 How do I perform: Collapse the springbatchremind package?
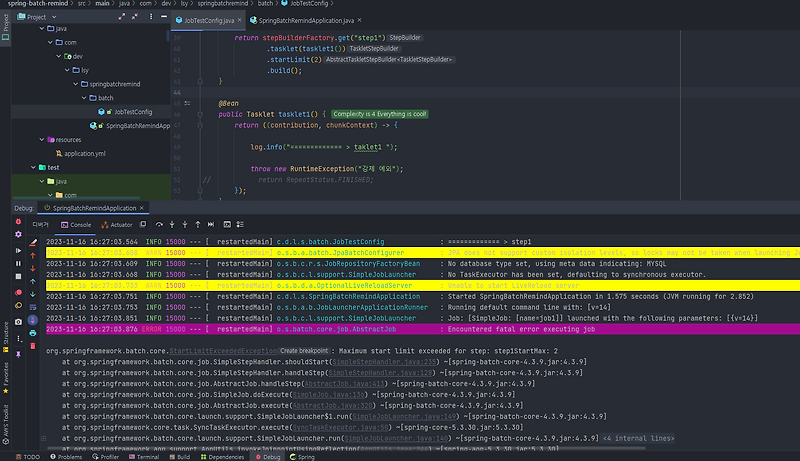(x=76, y=84)
